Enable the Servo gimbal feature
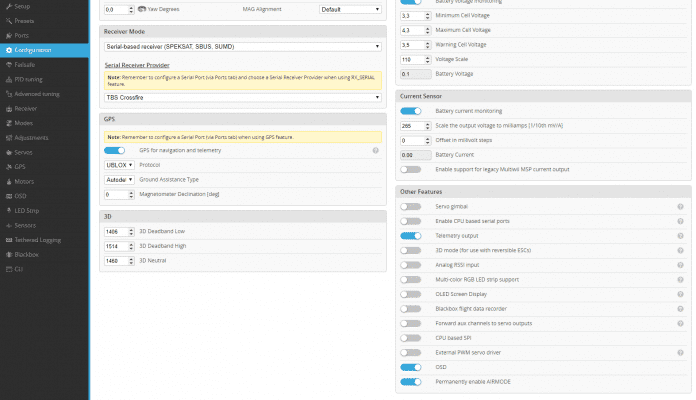Screen dimensions: 696x400 click(x=410, y=206)
